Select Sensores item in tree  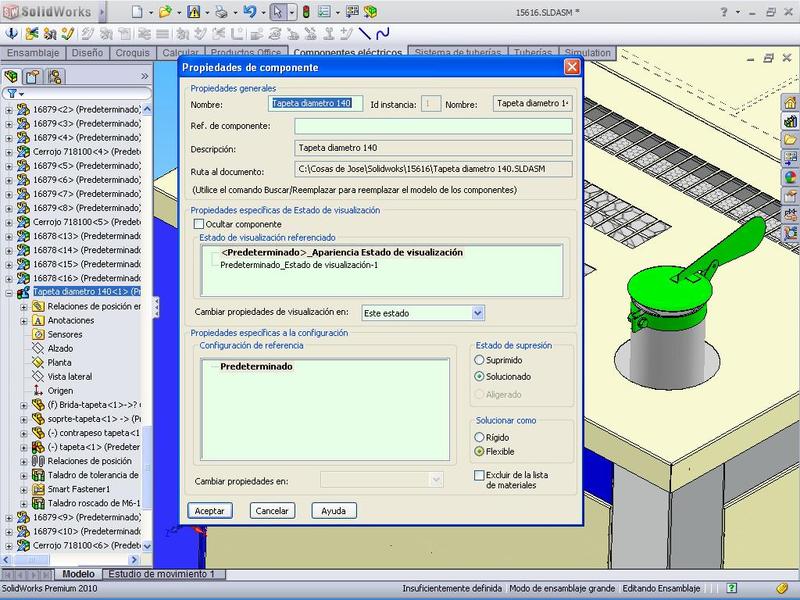pos(65,335)
